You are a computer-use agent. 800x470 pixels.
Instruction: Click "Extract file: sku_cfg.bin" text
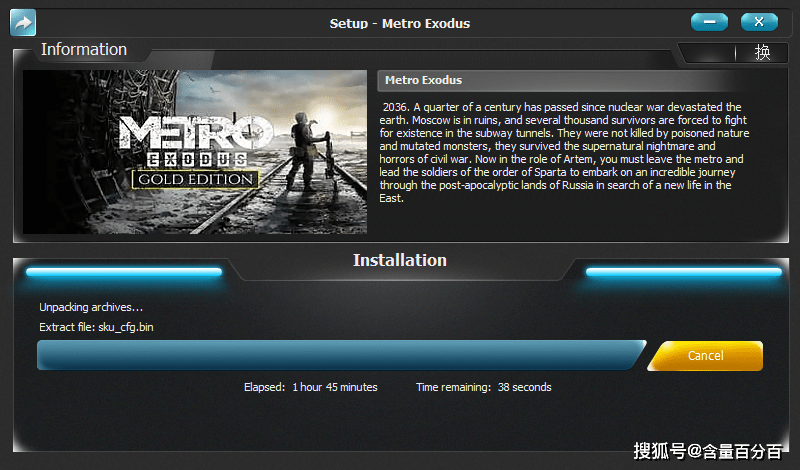96,327
